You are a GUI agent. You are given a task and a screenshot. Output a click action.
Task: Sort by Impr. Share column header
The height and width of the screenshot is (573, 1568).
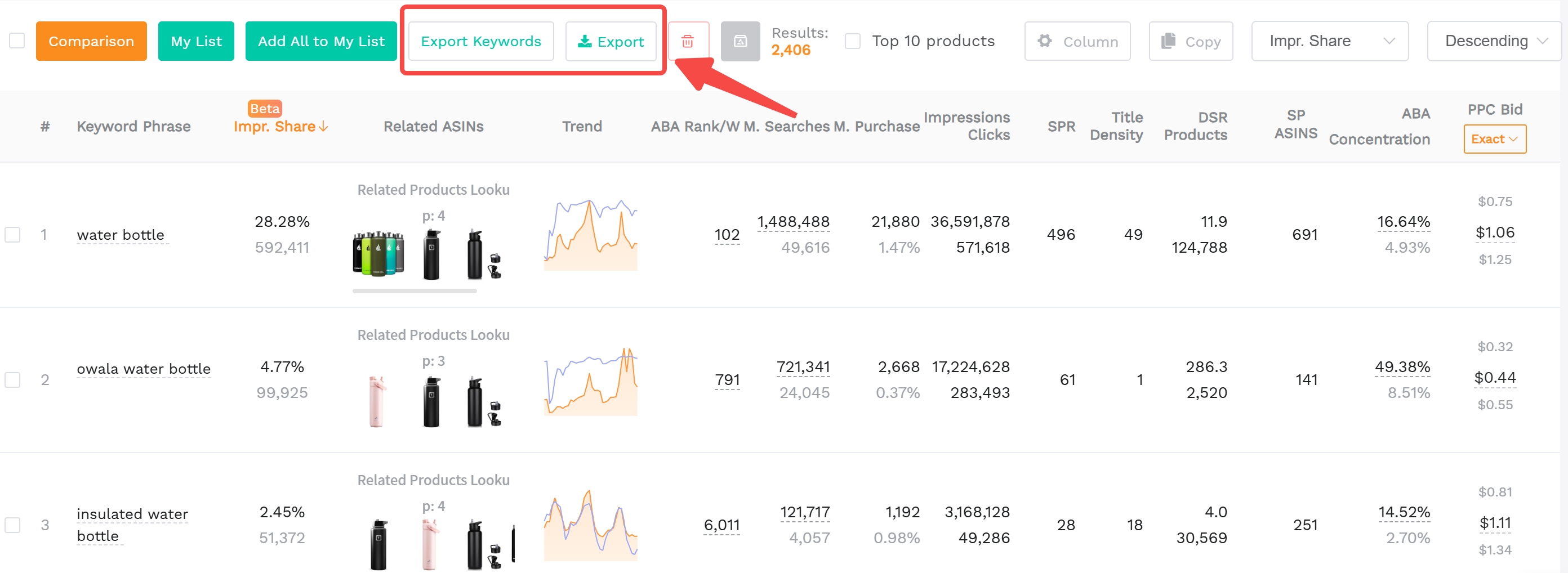coord(280,127)
